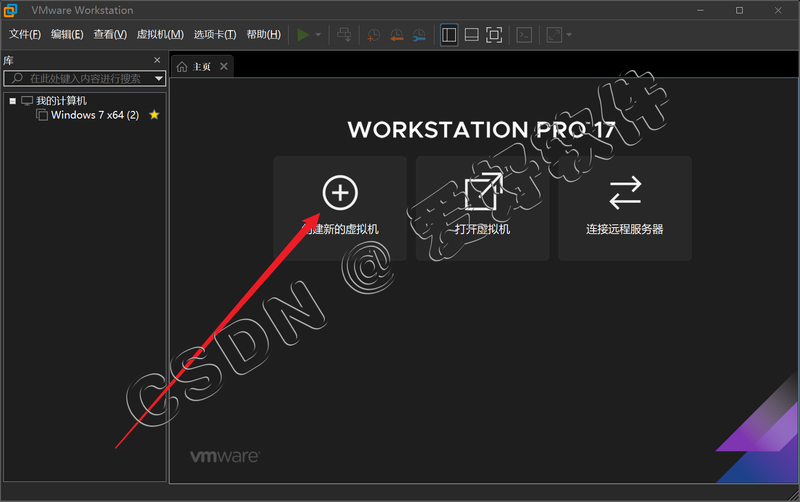This screenshot has width=800, height=502.
Task: Close the 库 library panel
Action: [x=157, y=60]
